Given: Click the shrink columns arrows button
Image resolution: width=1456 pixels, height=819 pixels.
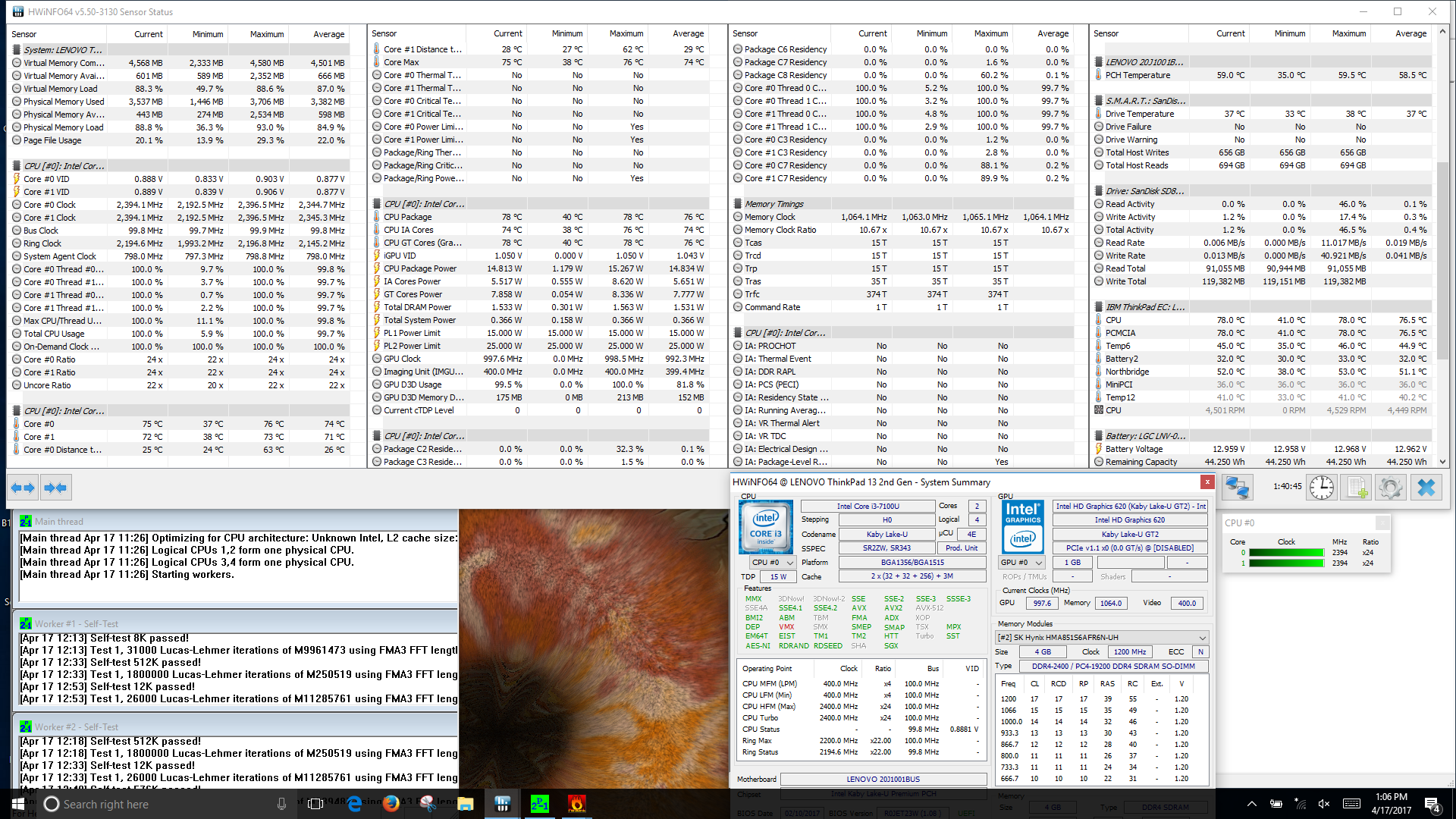Looking at the screenshot, I should pos(55,488).
